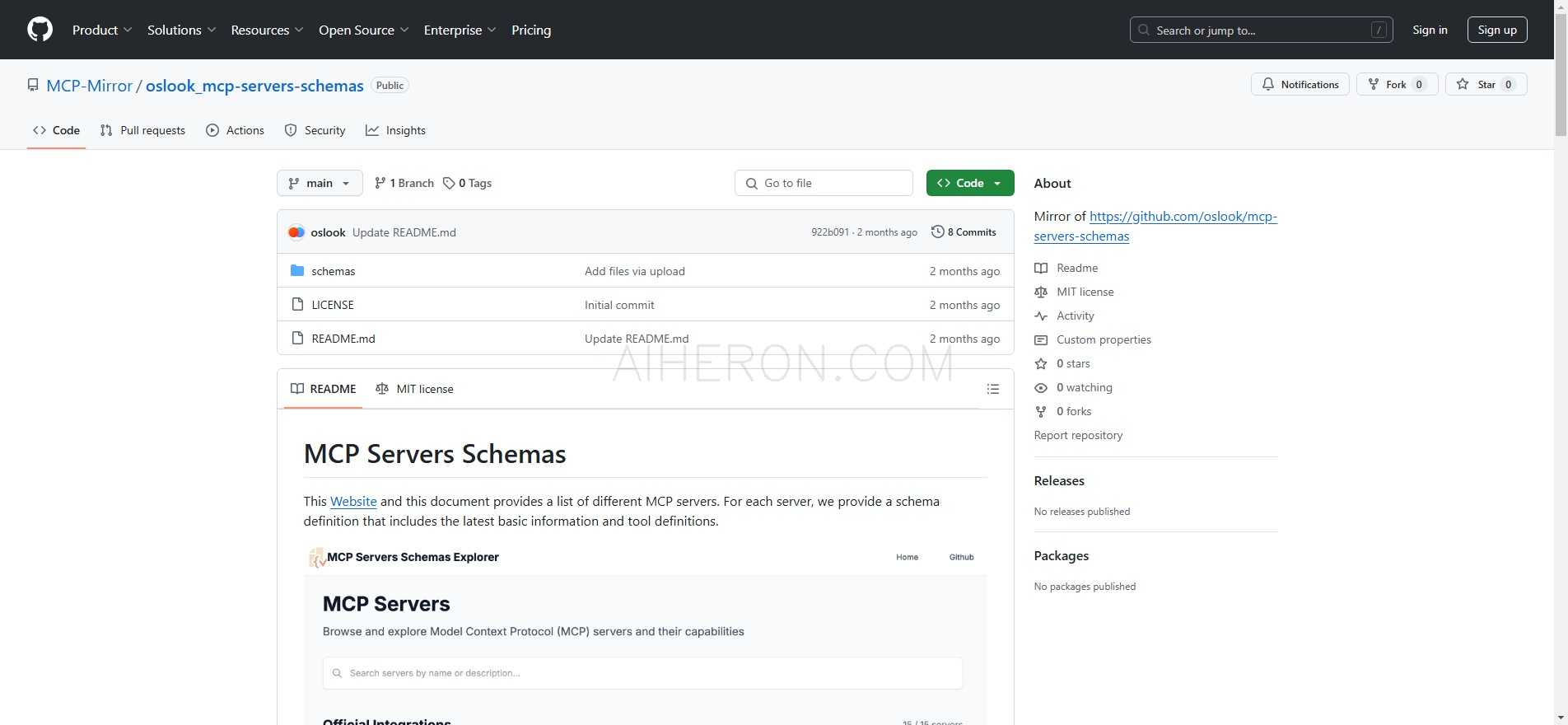Click the slash shortcut key icon in search
The width and height of the screenshot is (1568, 725).
[1379, 30]
